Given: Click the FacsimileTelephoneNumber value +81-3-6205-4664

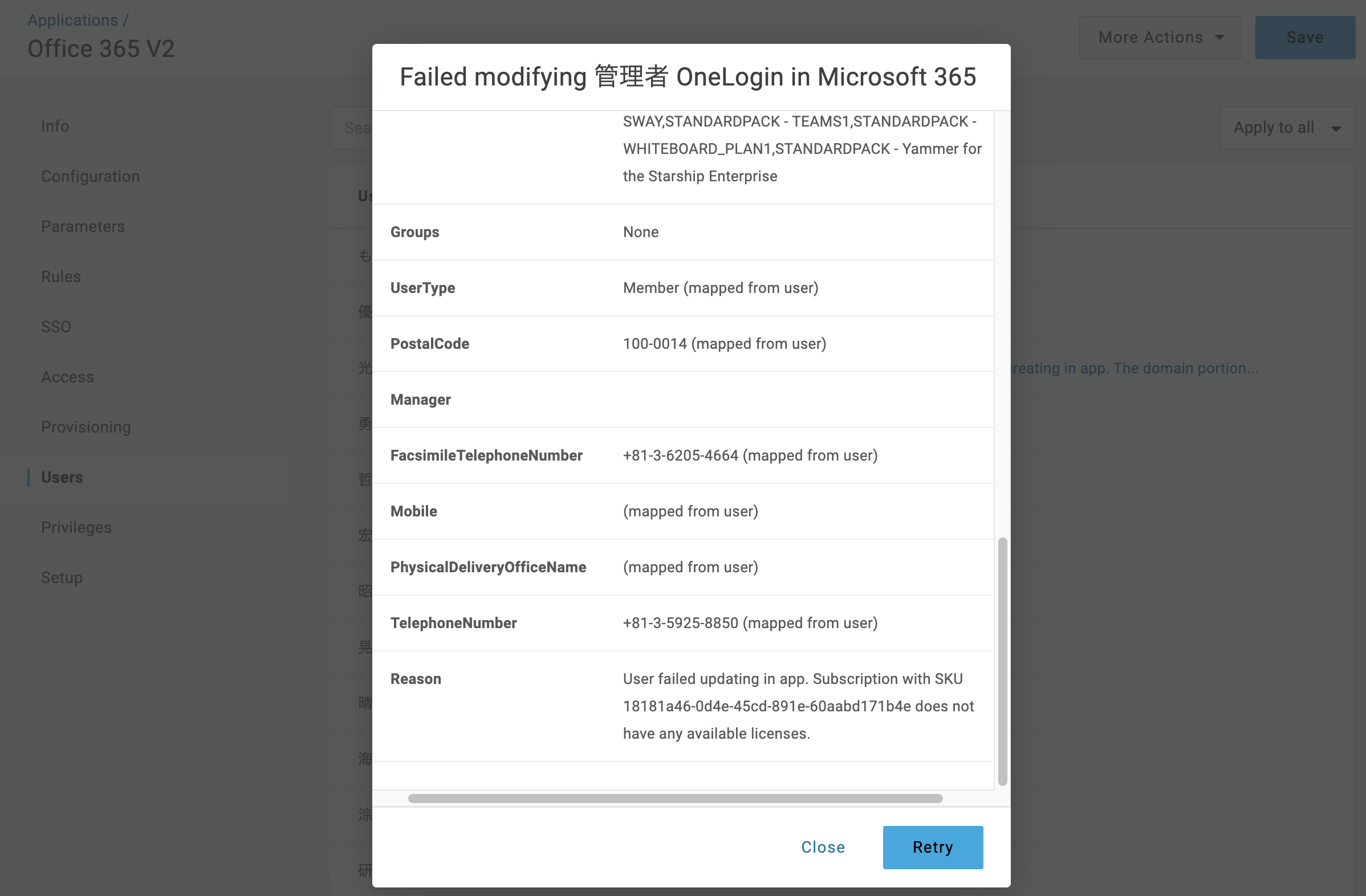Looking at the screenshot, I should coord(681,455).
